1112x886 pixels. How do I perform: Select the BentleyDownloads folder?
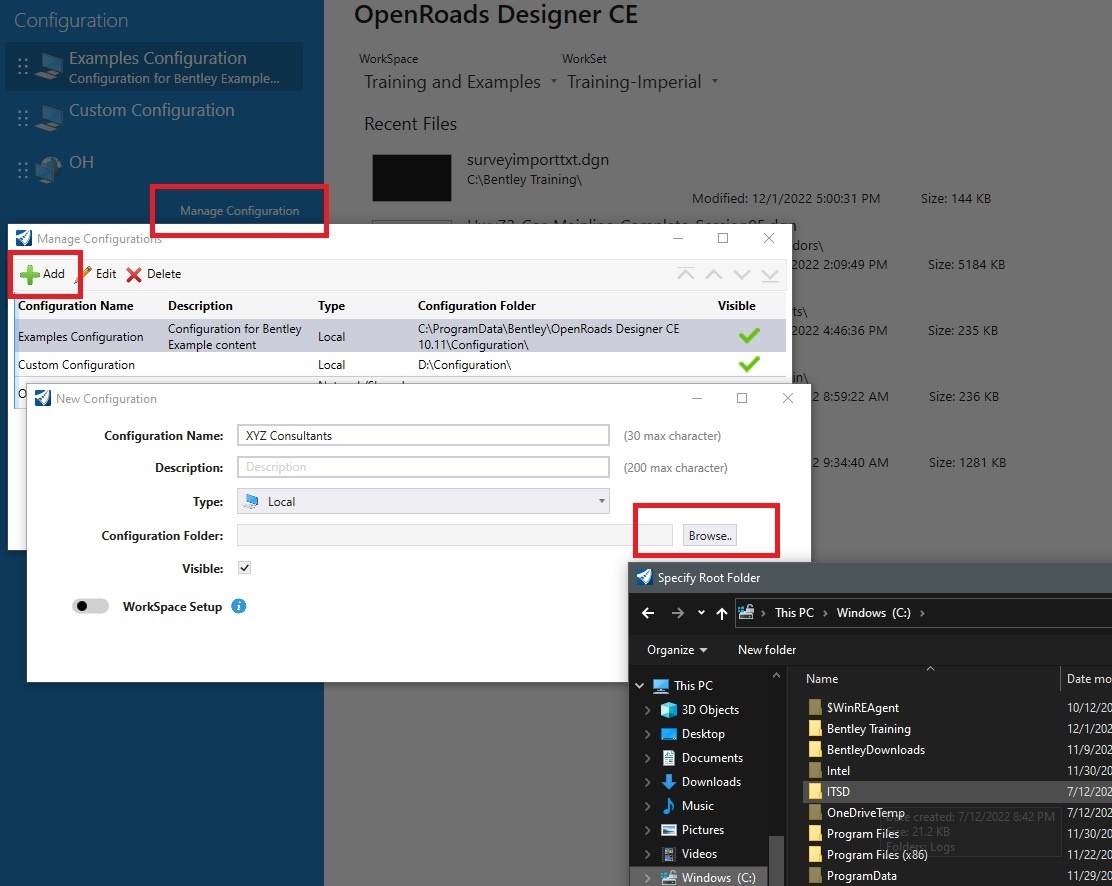coord(876,750)
